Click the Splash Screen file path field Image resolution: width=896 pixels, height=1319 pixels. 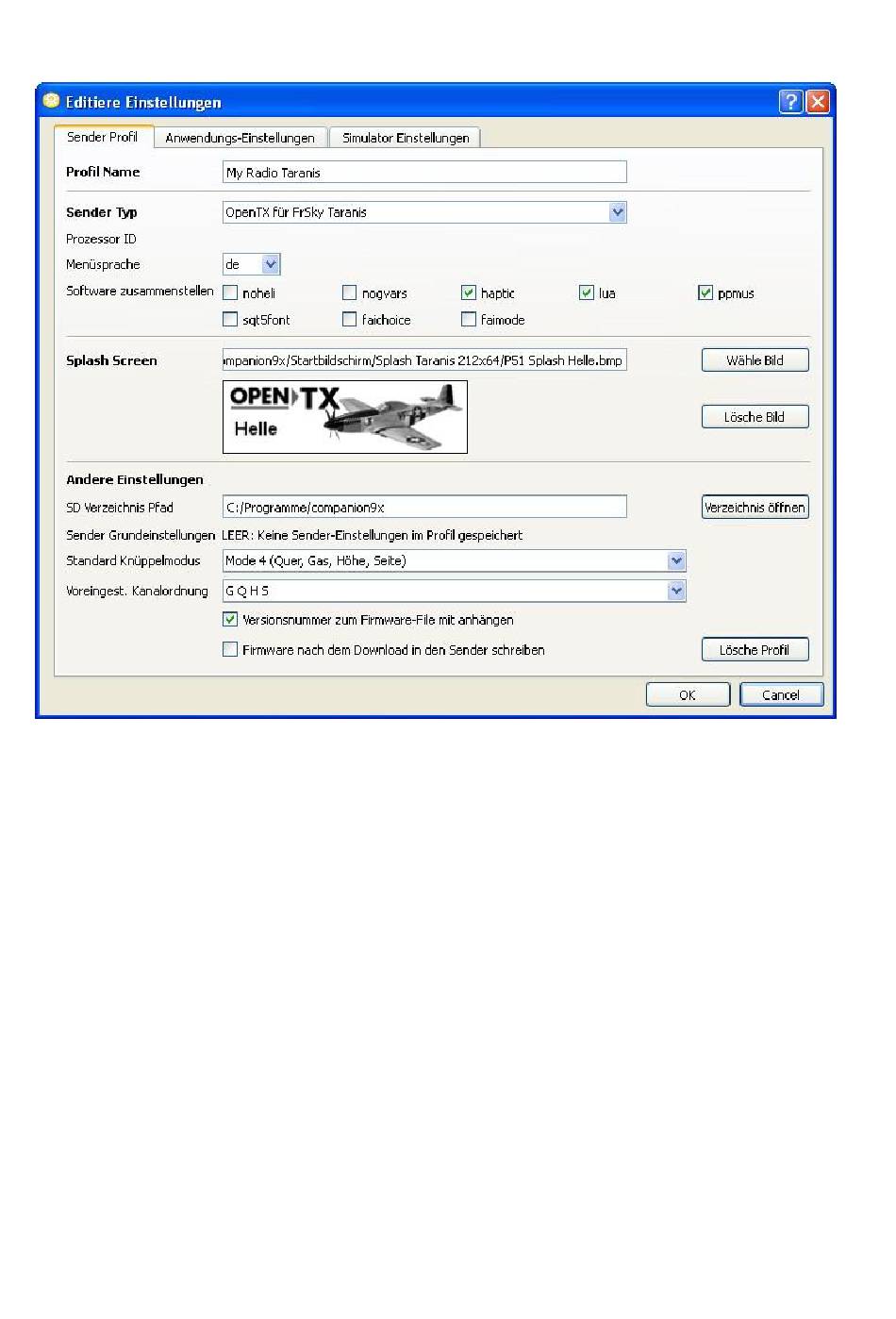coord(424,360)
